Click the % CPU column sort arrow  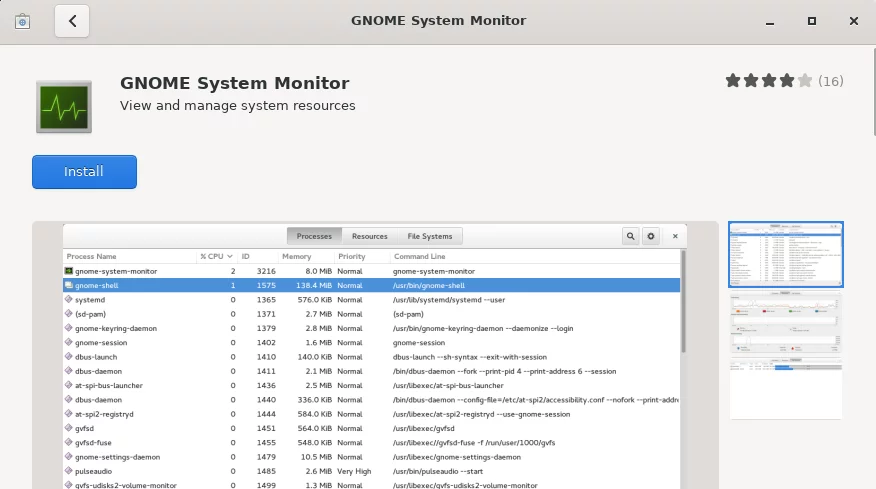click(x=230, y=257)
